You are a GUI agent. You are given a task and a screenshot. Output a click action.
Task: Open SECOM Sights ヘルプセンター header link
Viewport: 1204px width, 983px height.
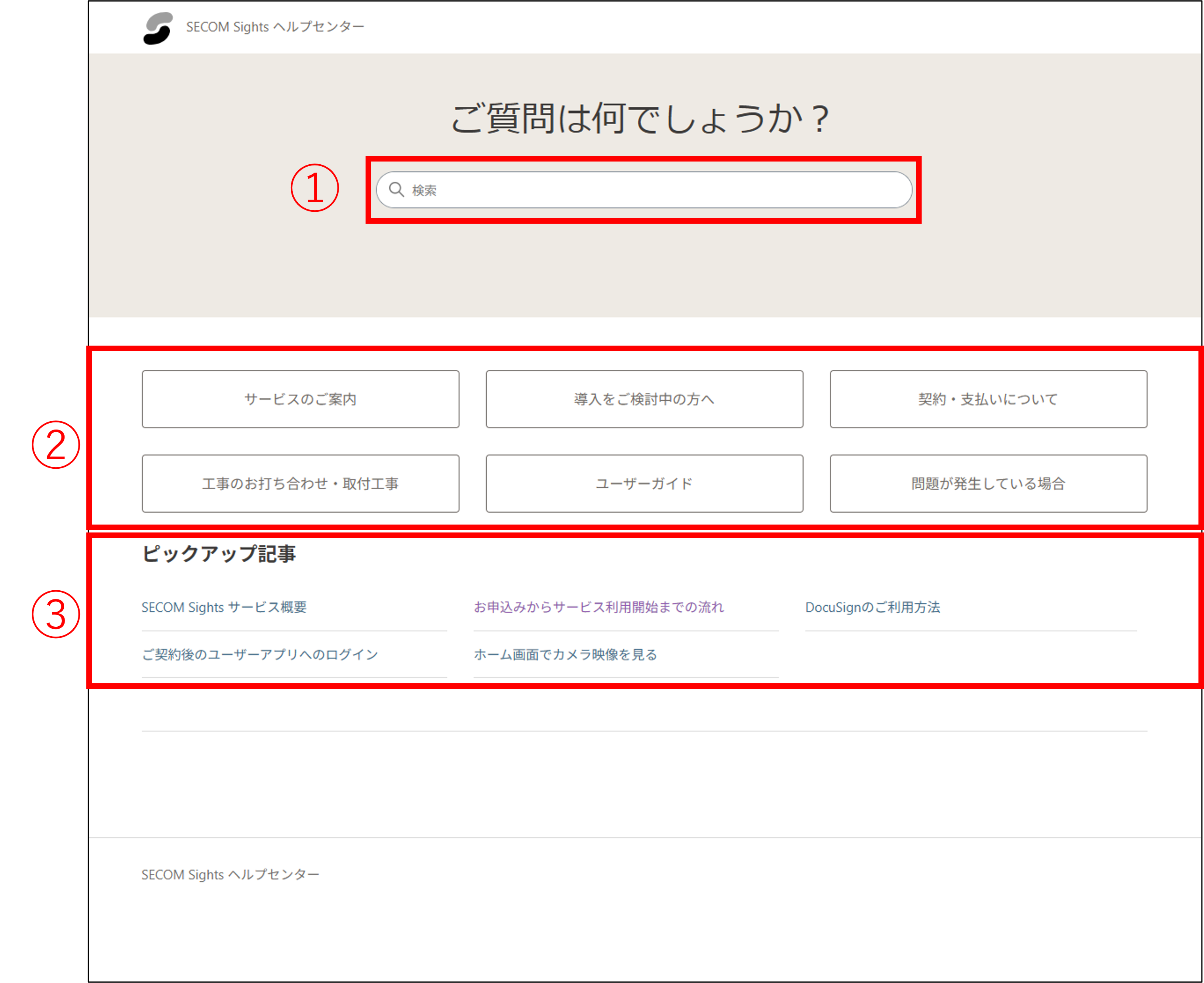coord(275,27)
